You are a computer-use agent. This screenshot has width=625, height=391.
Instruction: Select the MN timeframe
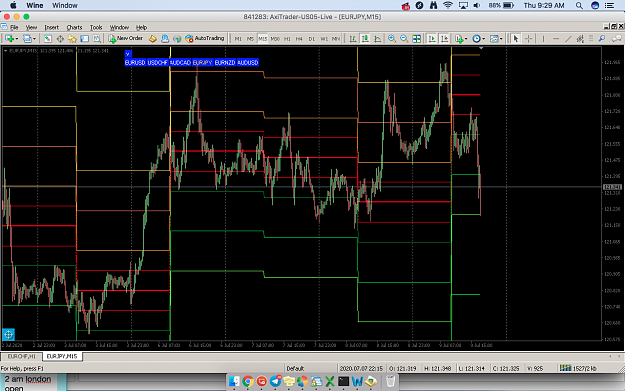click(x=336, y=39)
